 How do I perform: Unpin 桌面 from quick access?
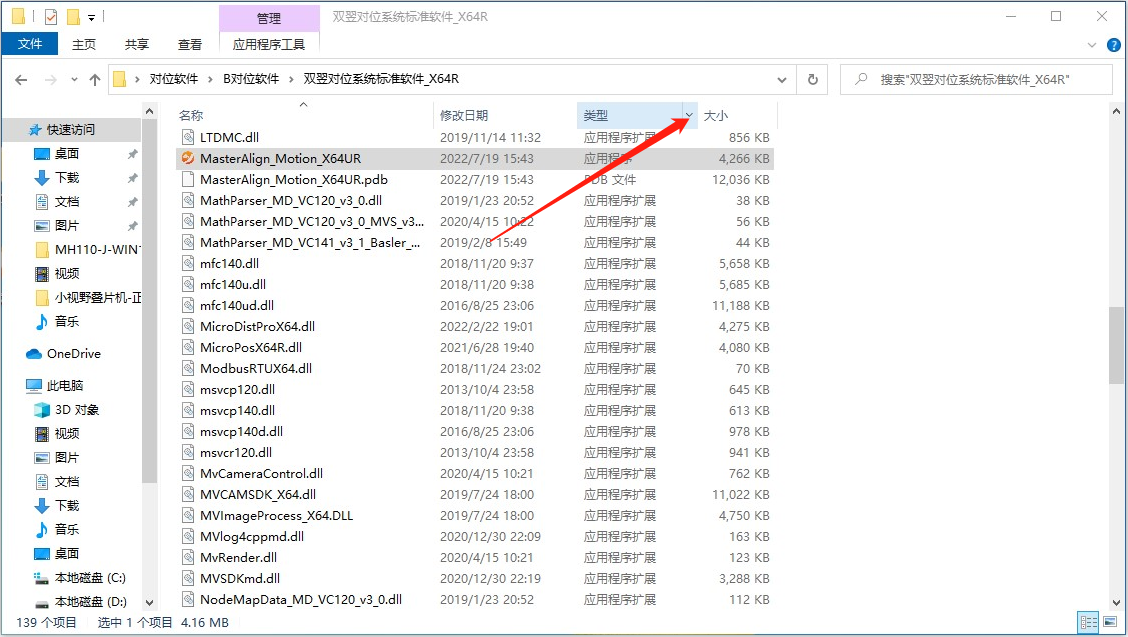(x=132, y=154)
